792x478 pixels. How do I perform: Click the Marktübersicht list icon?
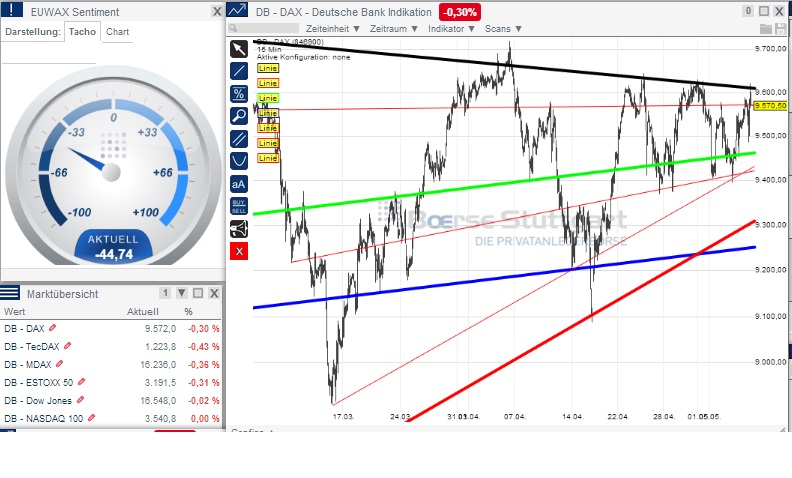10,293
